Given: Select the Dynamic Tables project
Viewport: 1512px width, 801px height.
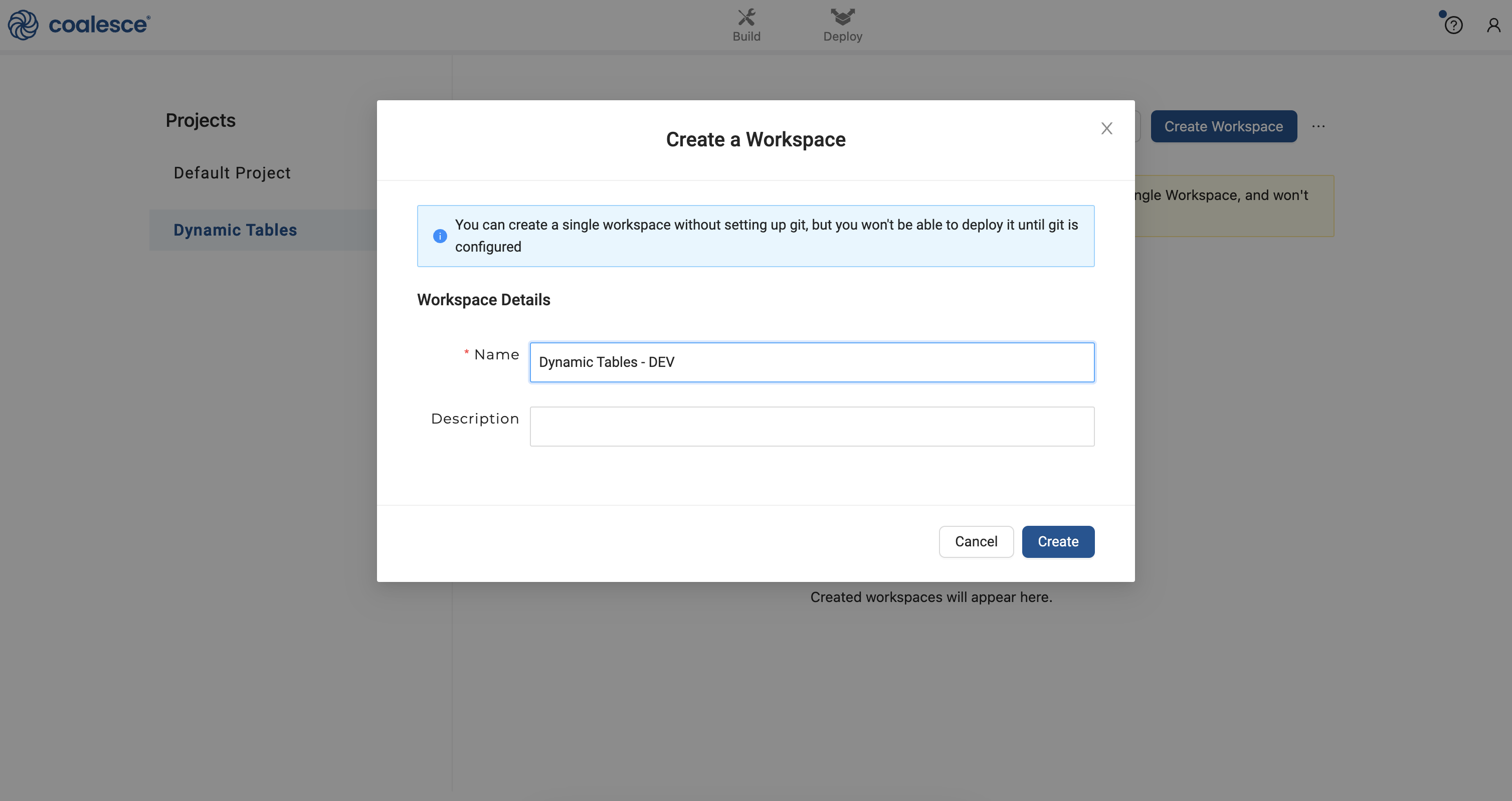Looking at the screenshot, I should click(x=235, y=230).
